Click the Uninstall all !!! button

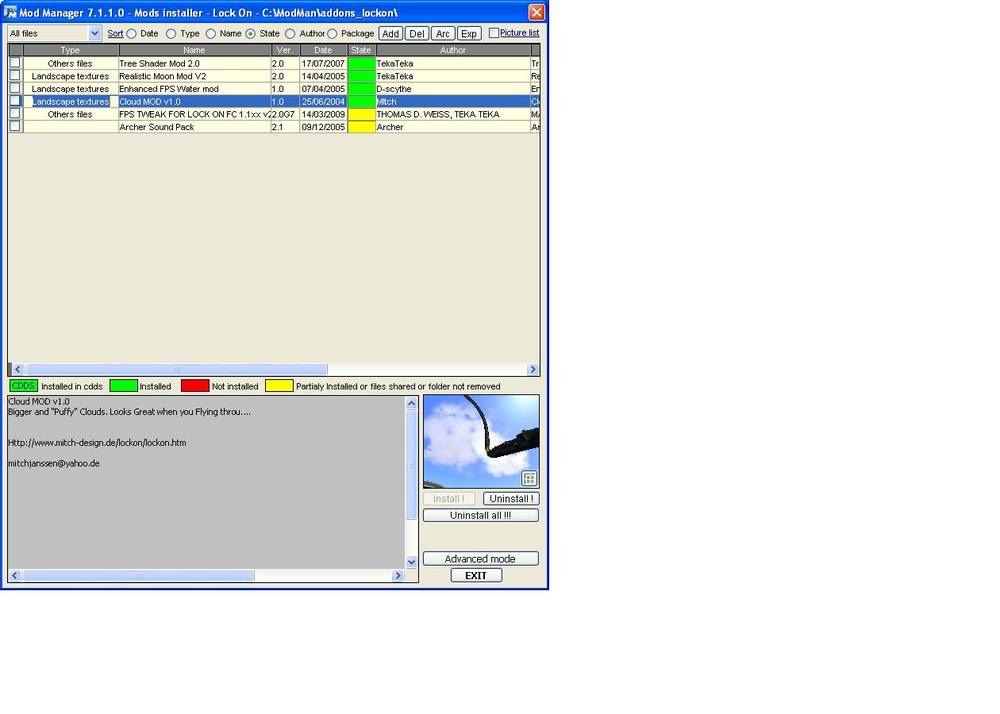coord(481,515)
